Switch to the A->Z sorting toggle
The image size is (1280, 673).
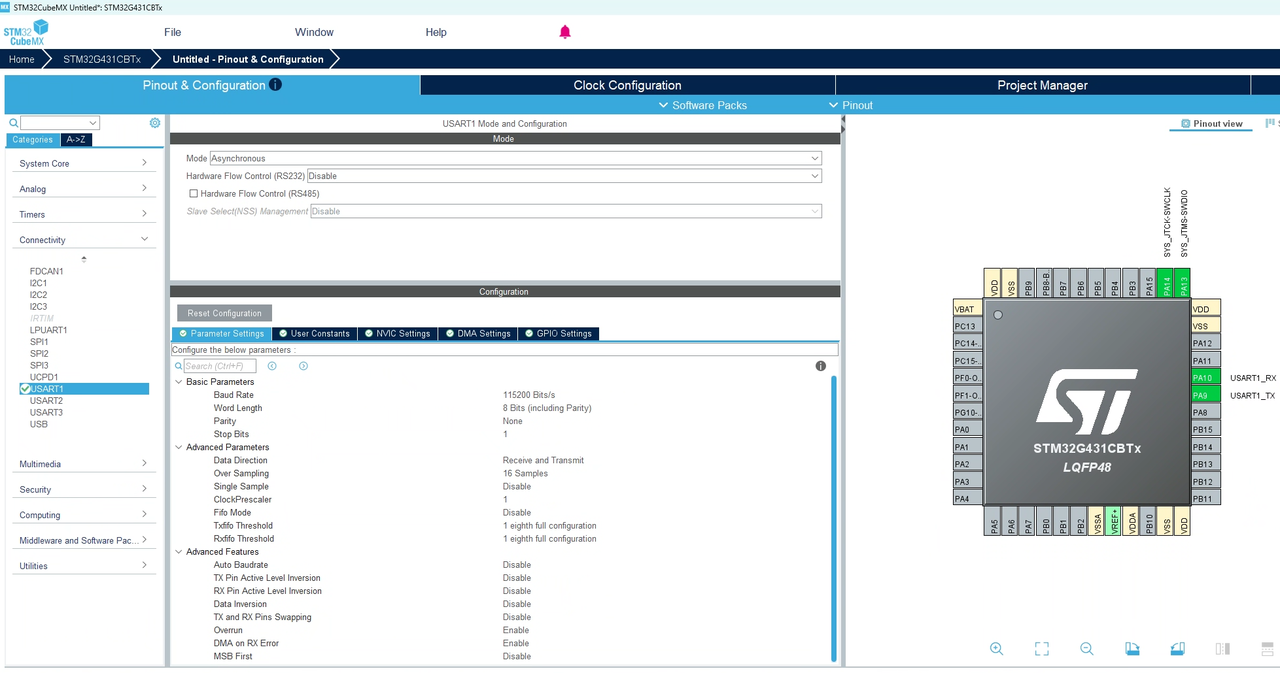pos(75,140)
